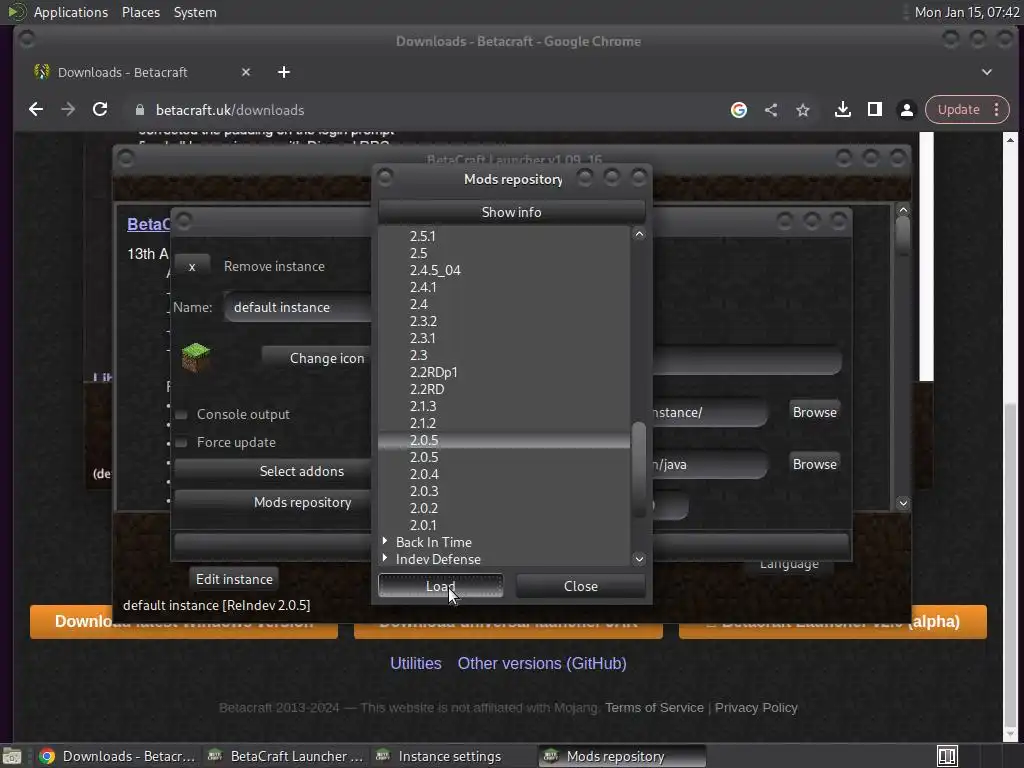Click the site lock icon
The width and height of the screenshot is (1024, 768).
[139, 110]
